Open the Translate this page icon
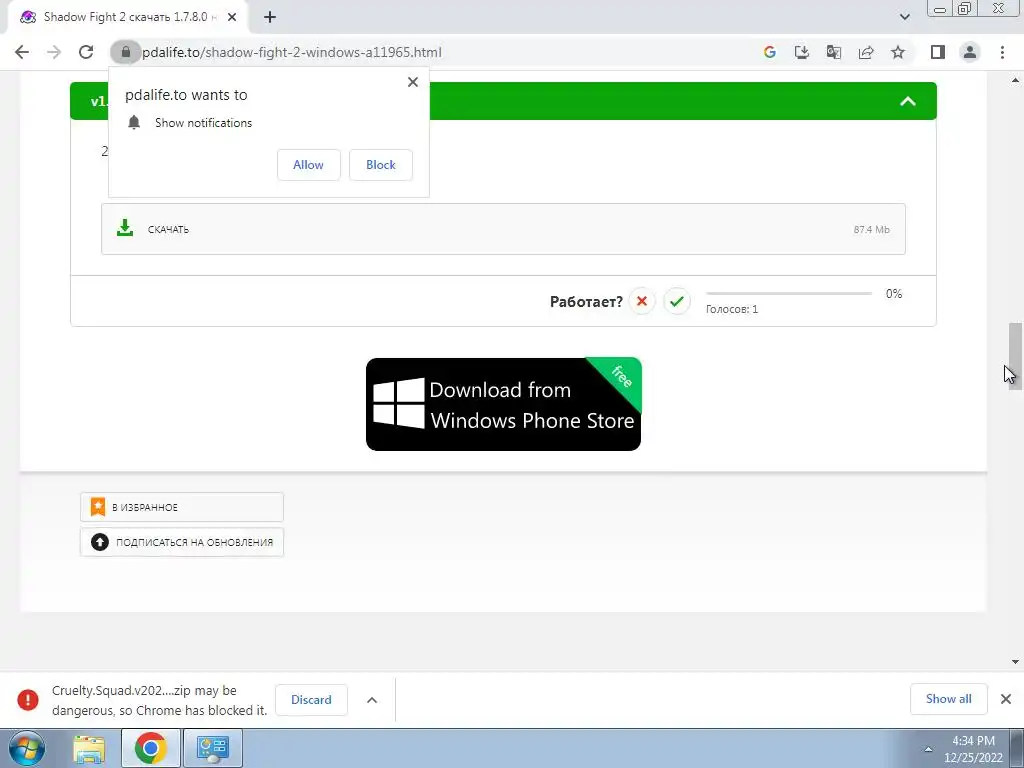 pos(833,52)
